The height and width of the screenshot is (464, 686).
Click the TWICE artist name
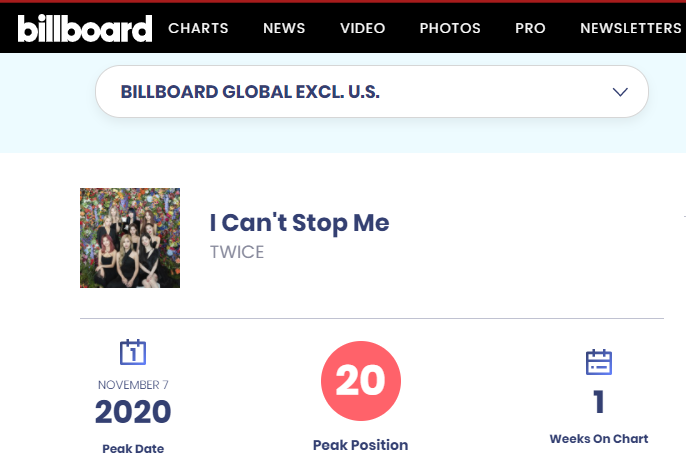[x=237, y=251]
